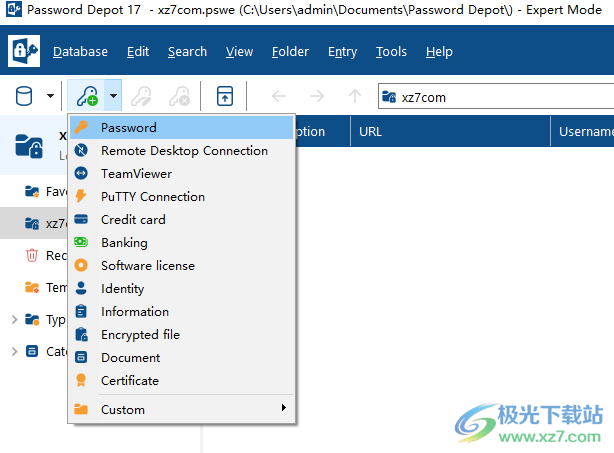The width and height of the screenshot is (614, 453).
Task: Sort by the URL column header
Action: tap(450, 132)
